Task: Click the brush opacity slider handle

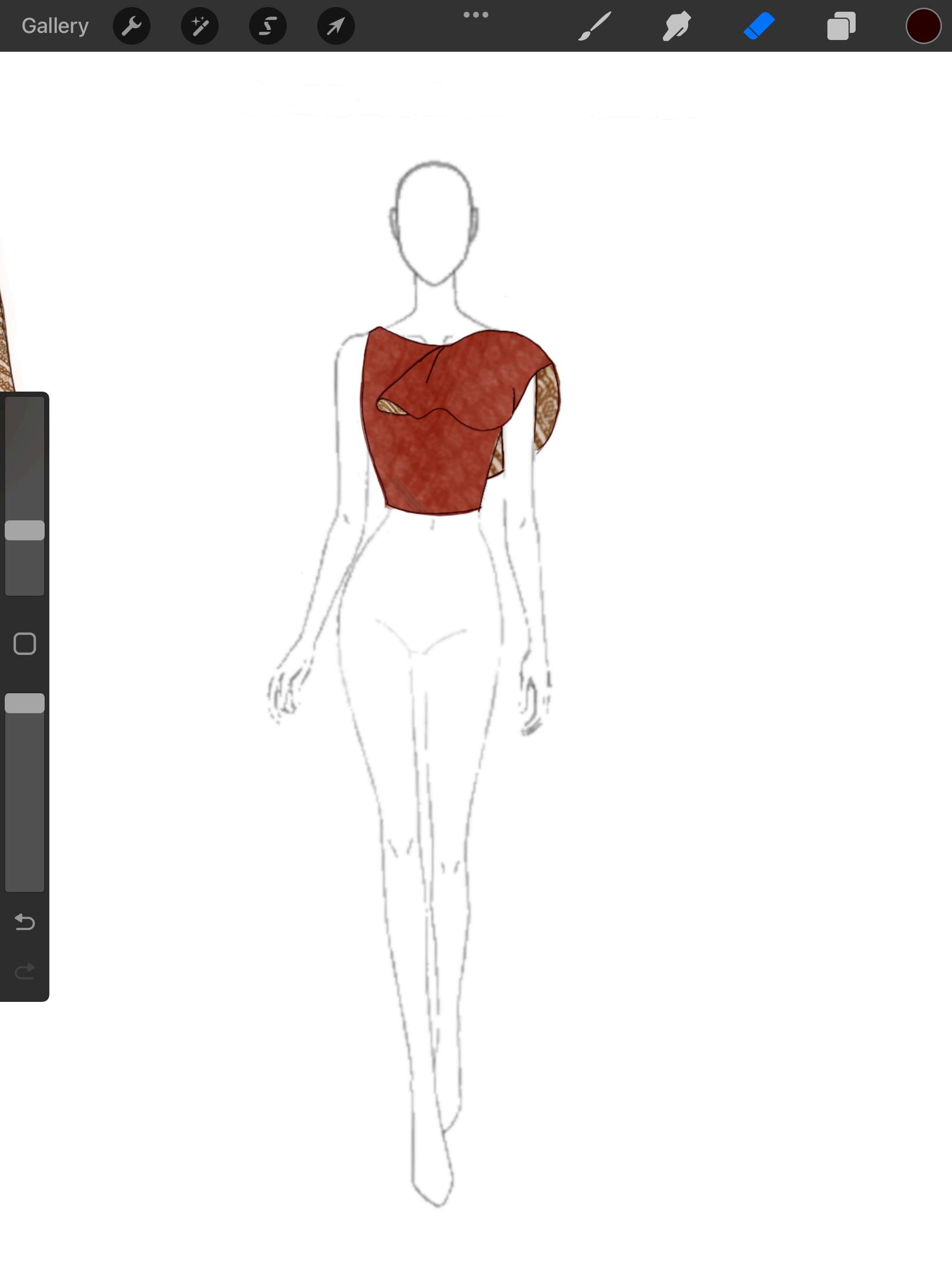Action: pyautogui.click(x=25, y=703)
